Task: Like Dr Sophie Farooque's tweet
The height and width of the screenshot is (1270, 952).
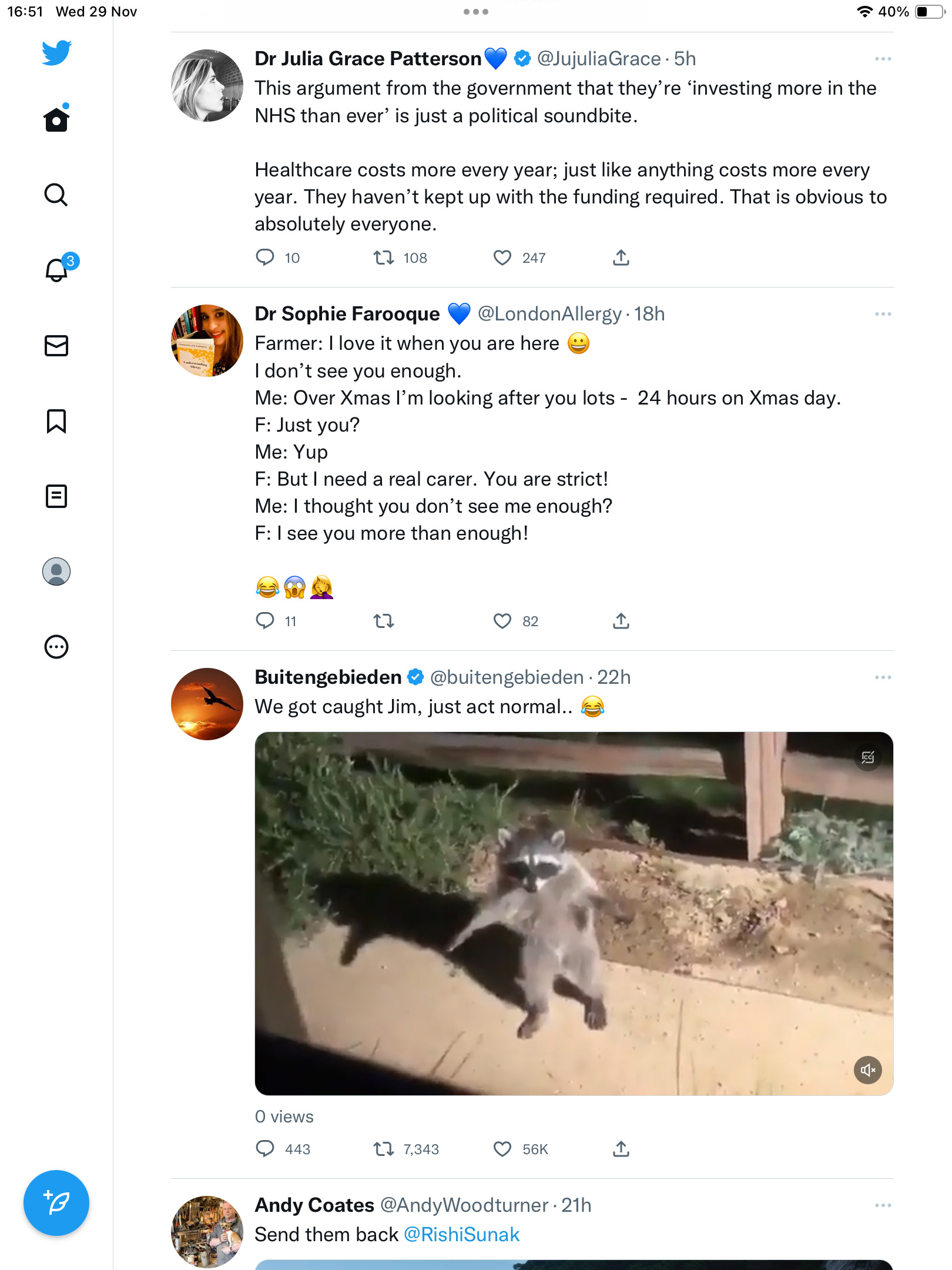Action: pyautogui.click(x=502, y=621)
